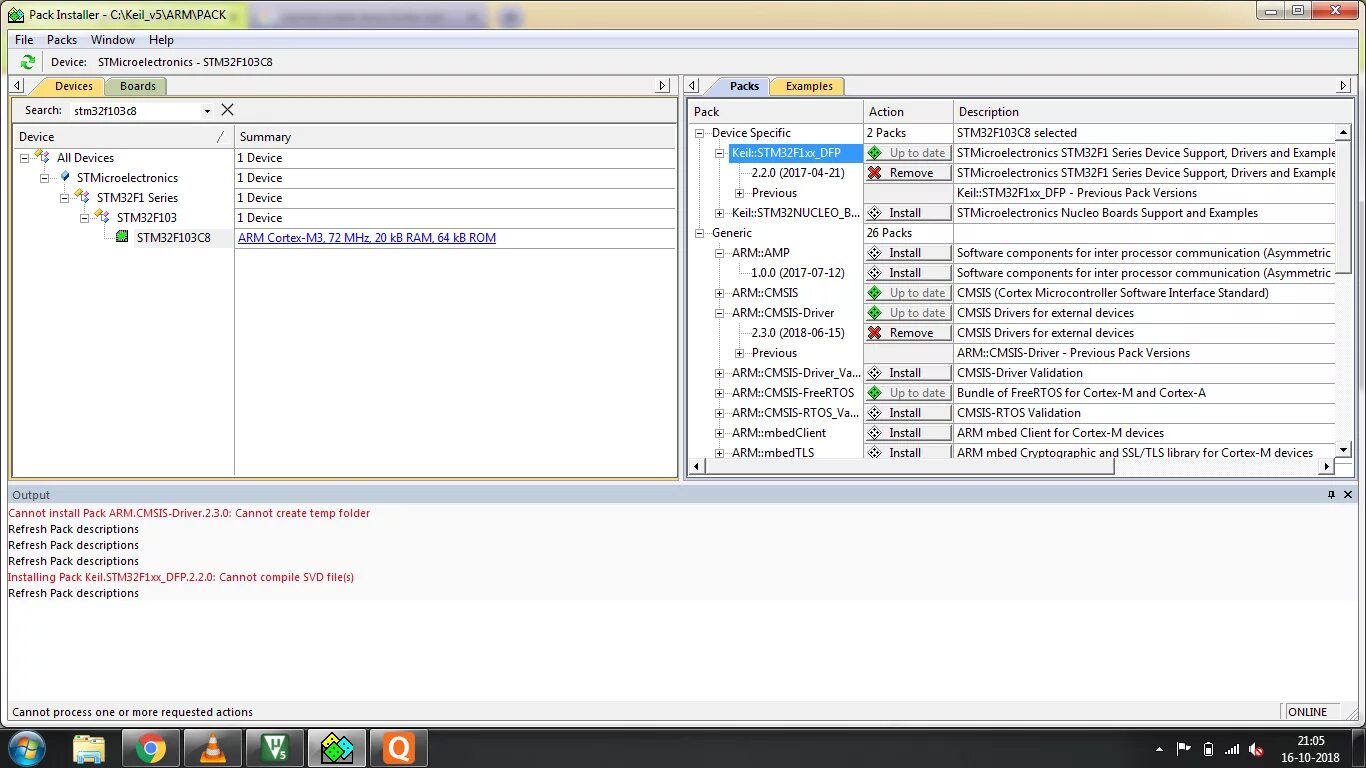Switch to the Boards tab
Viewport: 1366px width, 768px height.
click(x=138, y=86)
